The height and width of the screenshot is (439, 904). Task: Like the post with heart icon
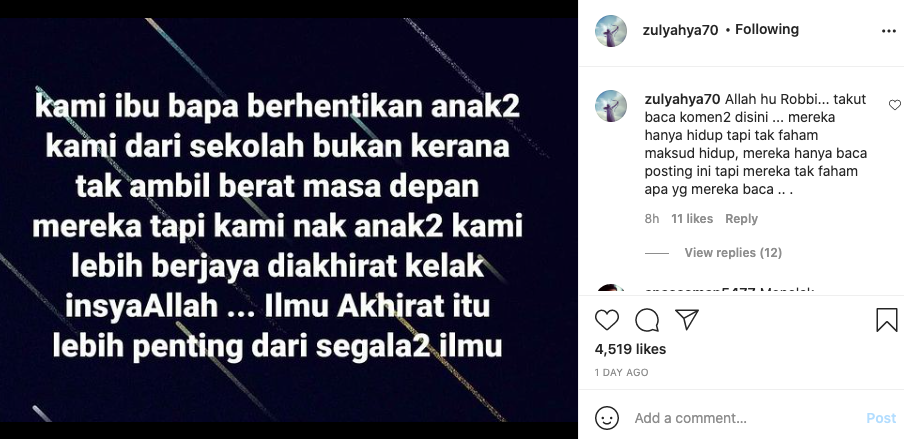pos(607,320)
